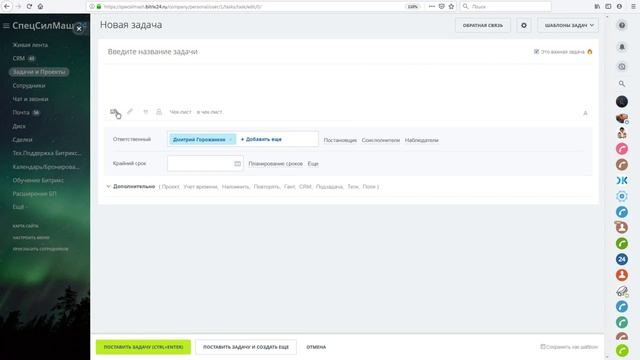Screen dimensions: 640x360
Task: Click the Pocket save icon
Action: [441, 7]
